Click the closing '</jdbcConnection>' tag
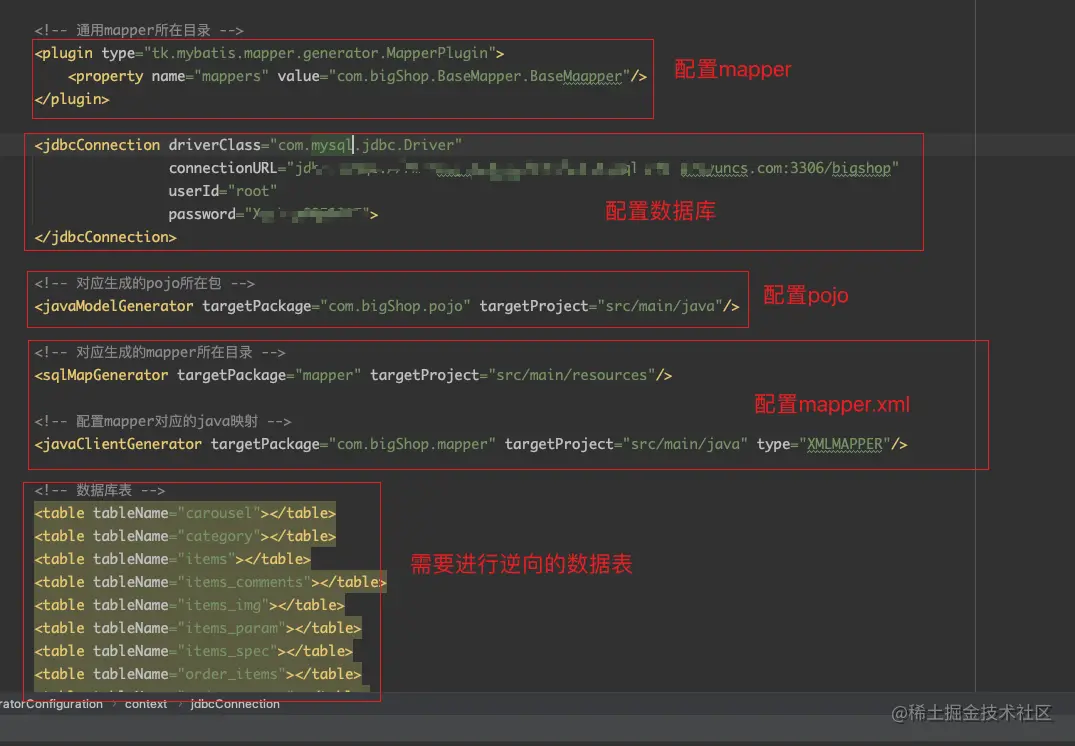The width and height of the screenshot is (1075, 746). pos(106,237)
